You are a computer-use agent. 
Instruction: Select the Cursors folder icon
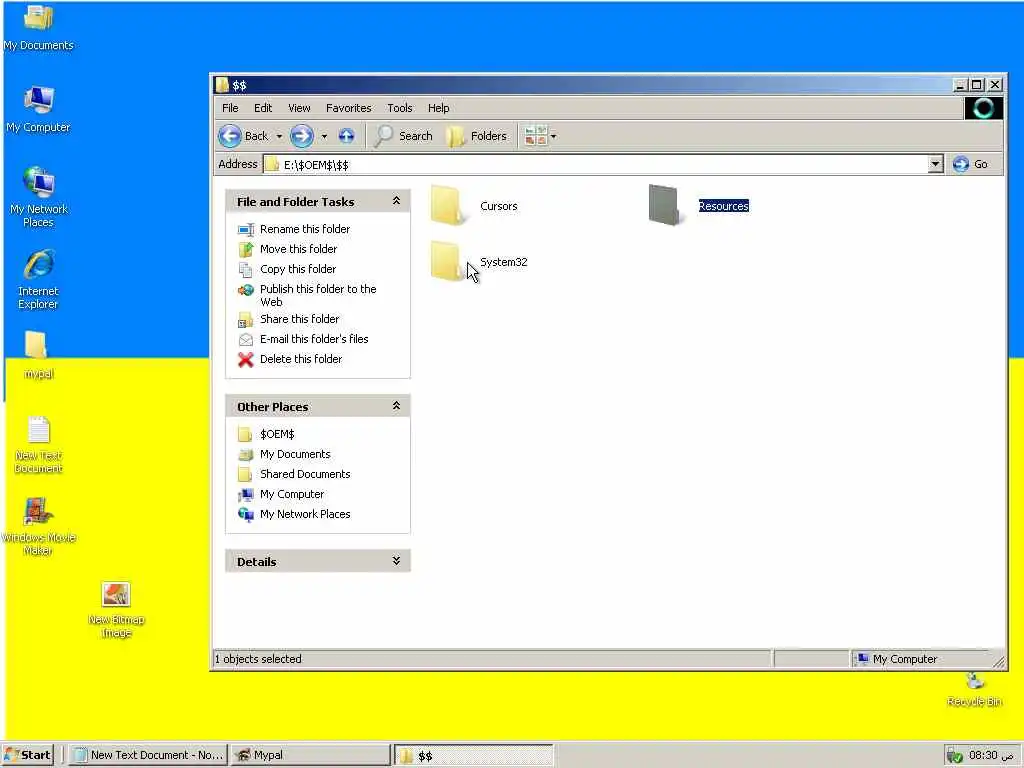(x=447, y=206)
